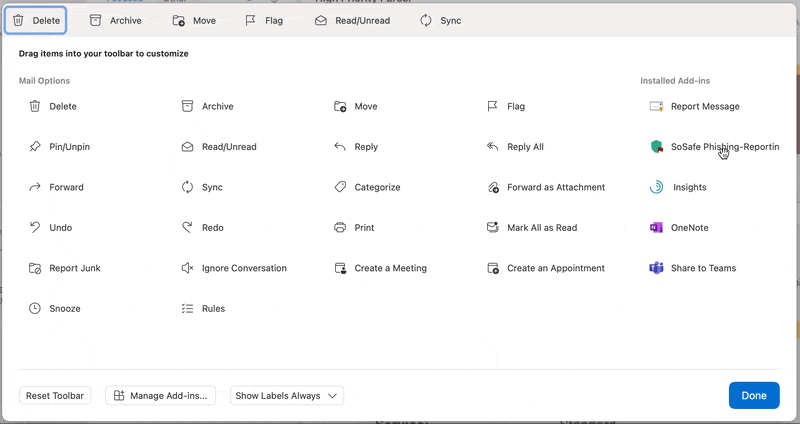
Task: Click the Delete button in the toolbar
Action: pos(36,20)
